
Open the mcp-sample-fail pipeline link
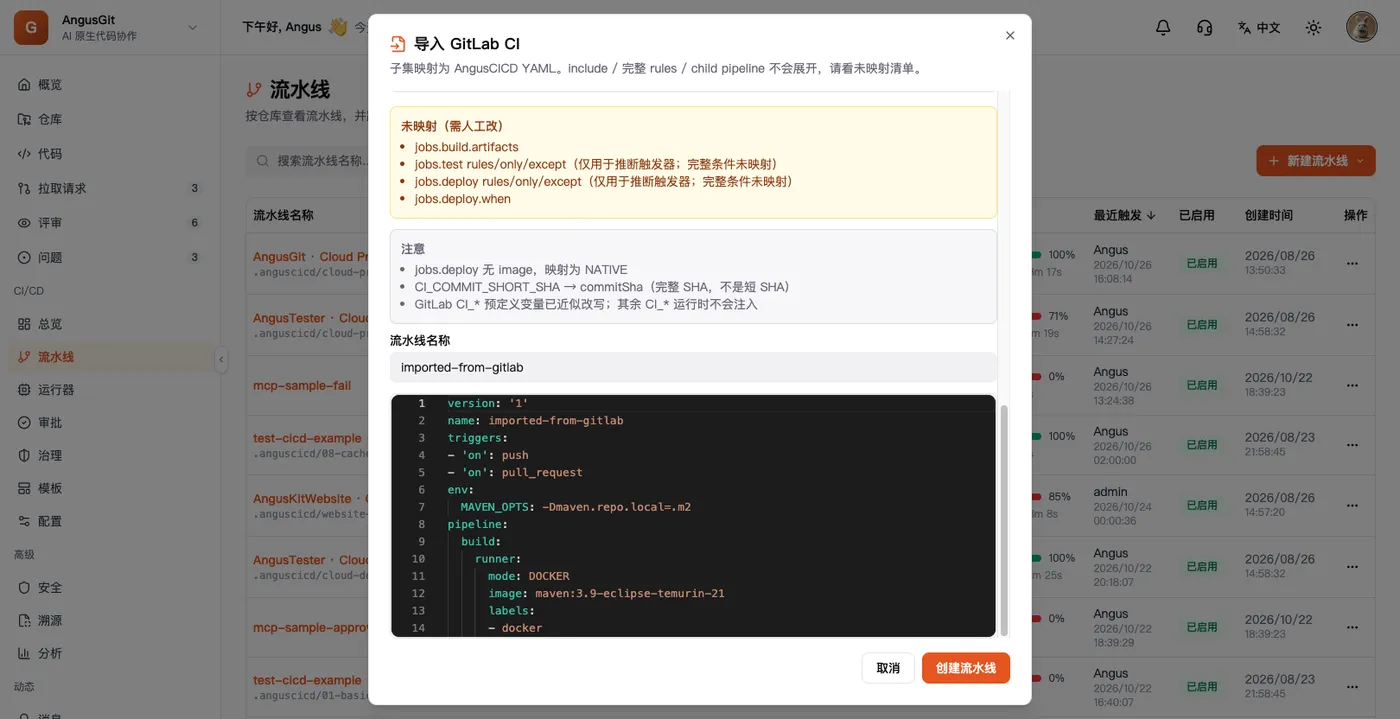[302, 385]
